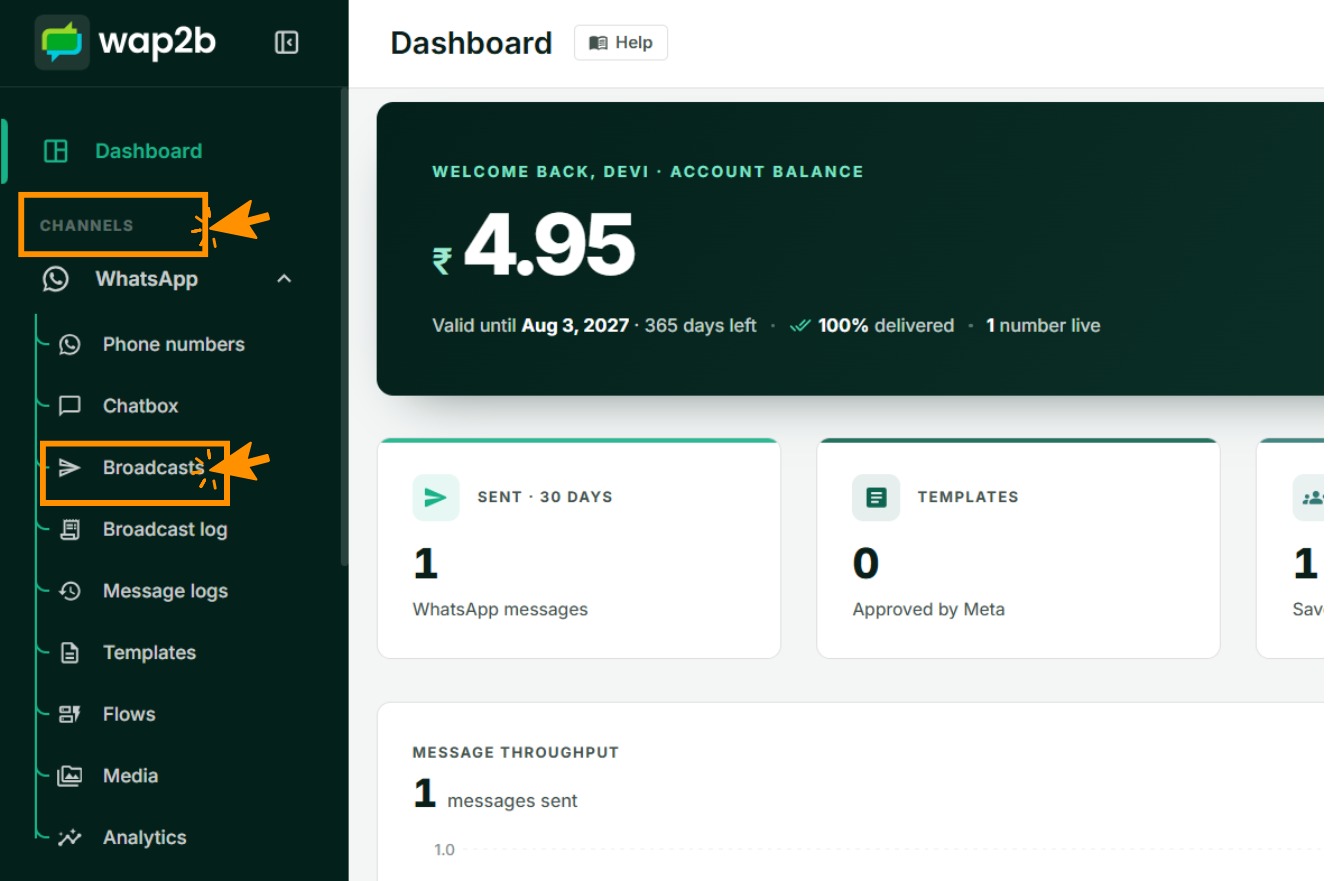This screenshot has width=1333, height=881.
Task: Click the SENT · 30 DAYS label
Action: coord(545,497)
